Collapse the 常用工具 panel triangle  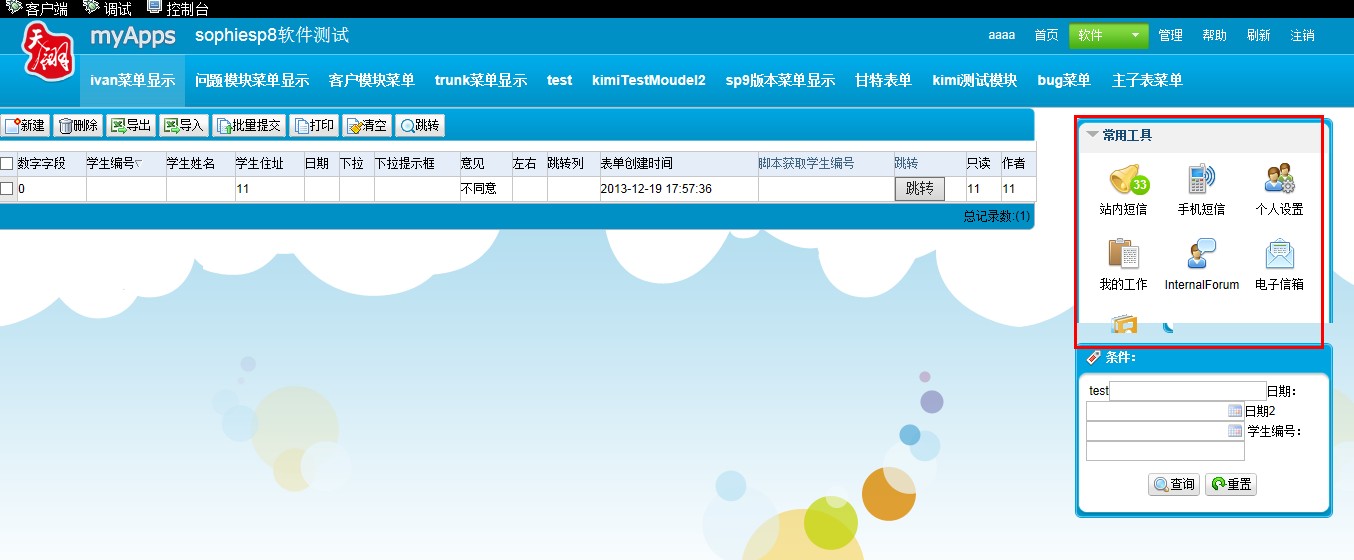tap(1093, 134)
